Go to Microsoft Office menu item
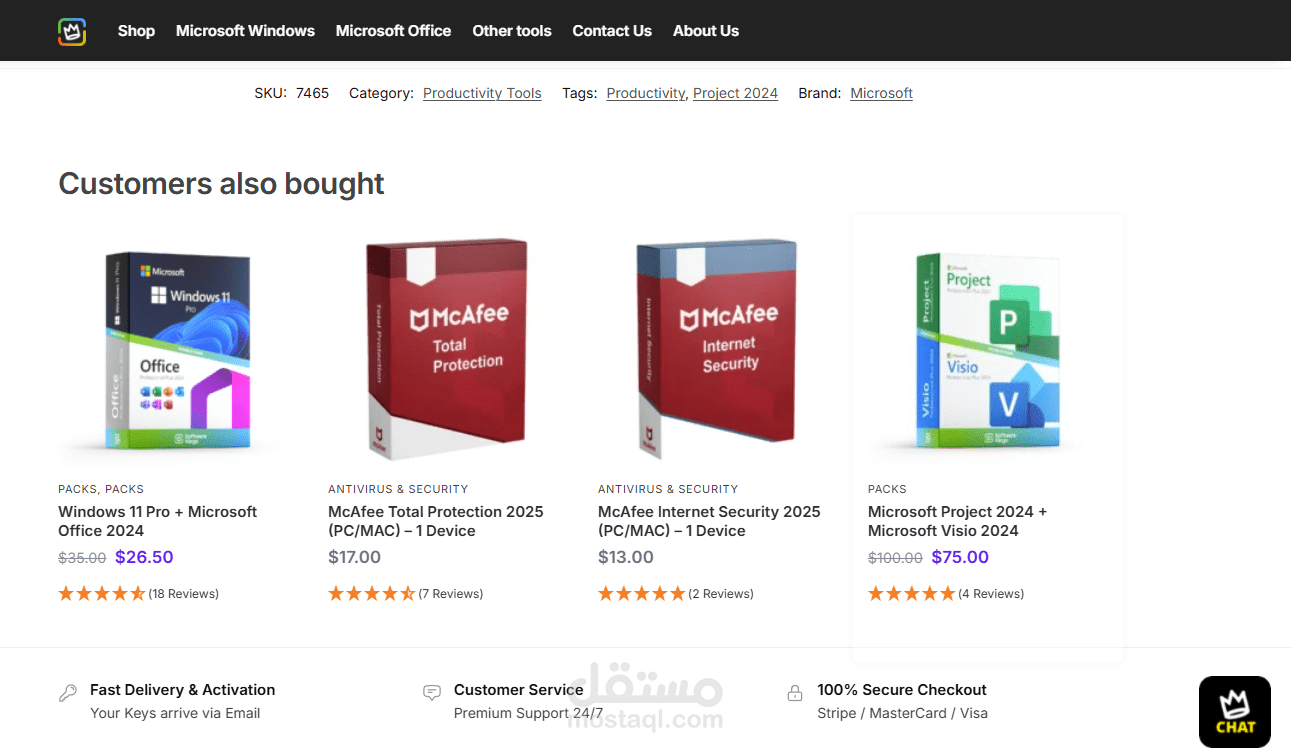The width and height of the screenshot is (1291, 748). pos(393,31)
